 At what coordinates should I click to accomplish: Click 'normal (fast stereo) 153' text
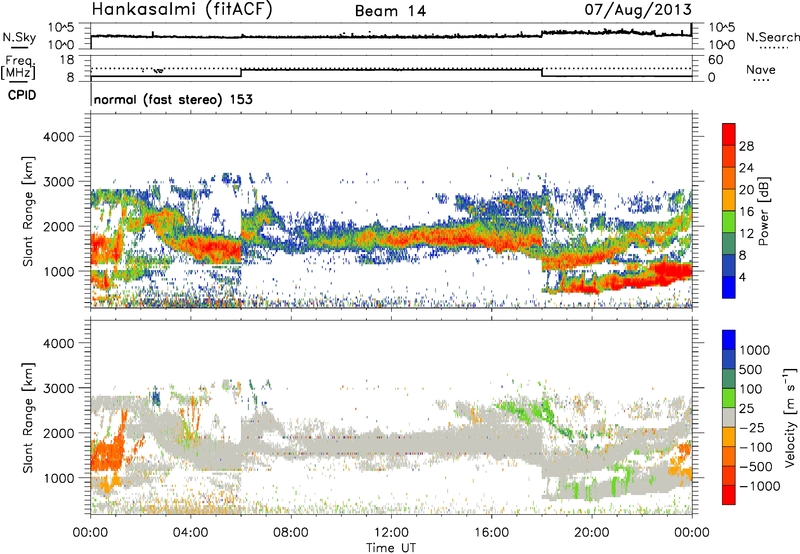[x=173, y=99]
